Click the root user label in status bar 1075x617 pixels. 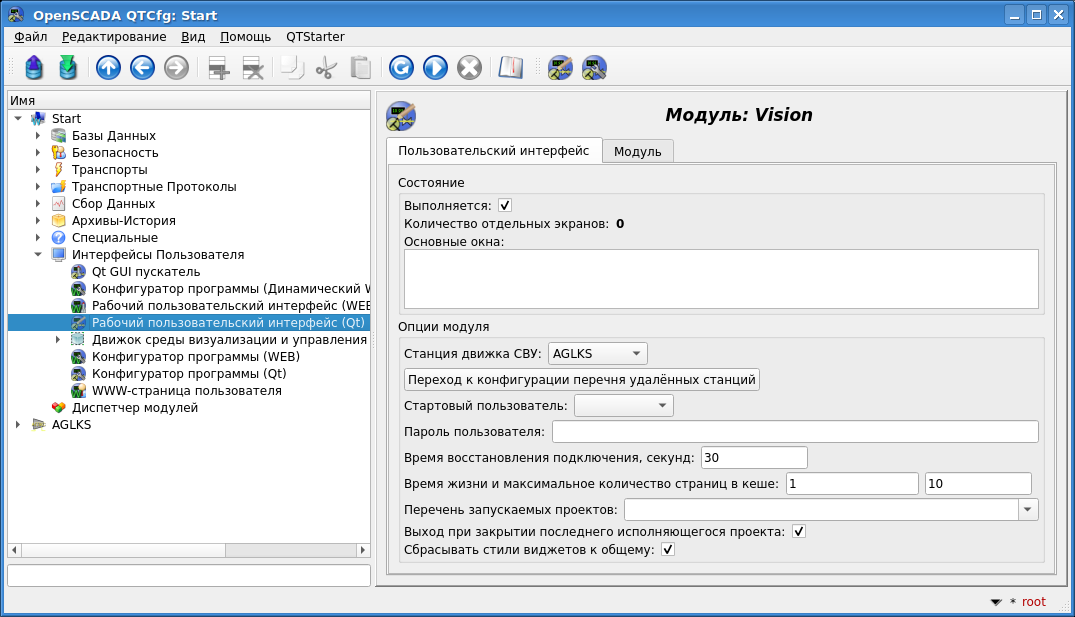click(1034, 602)
